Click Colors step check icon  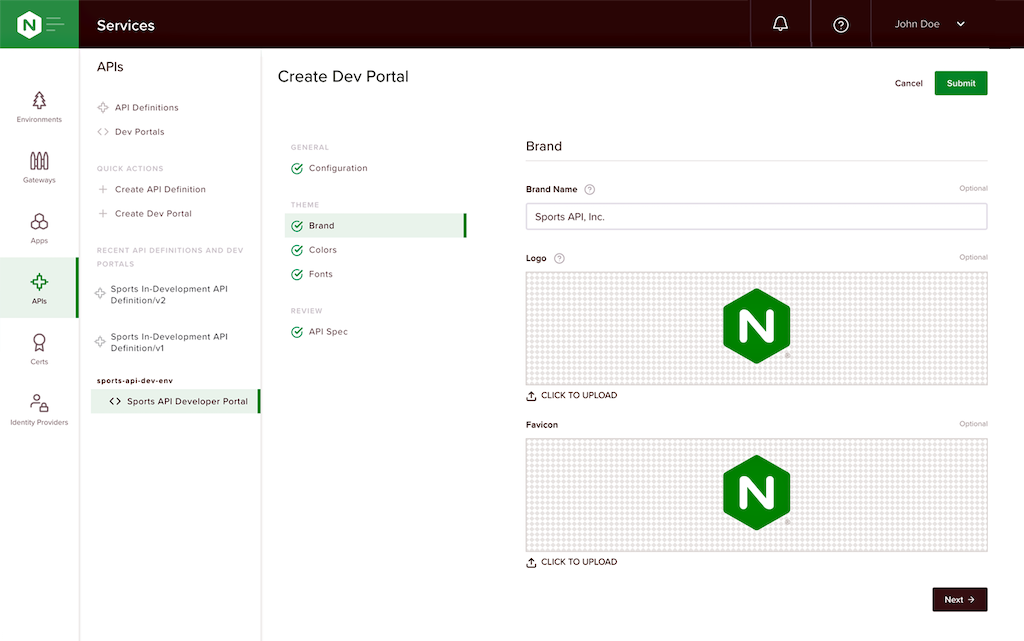pos(297,250)
